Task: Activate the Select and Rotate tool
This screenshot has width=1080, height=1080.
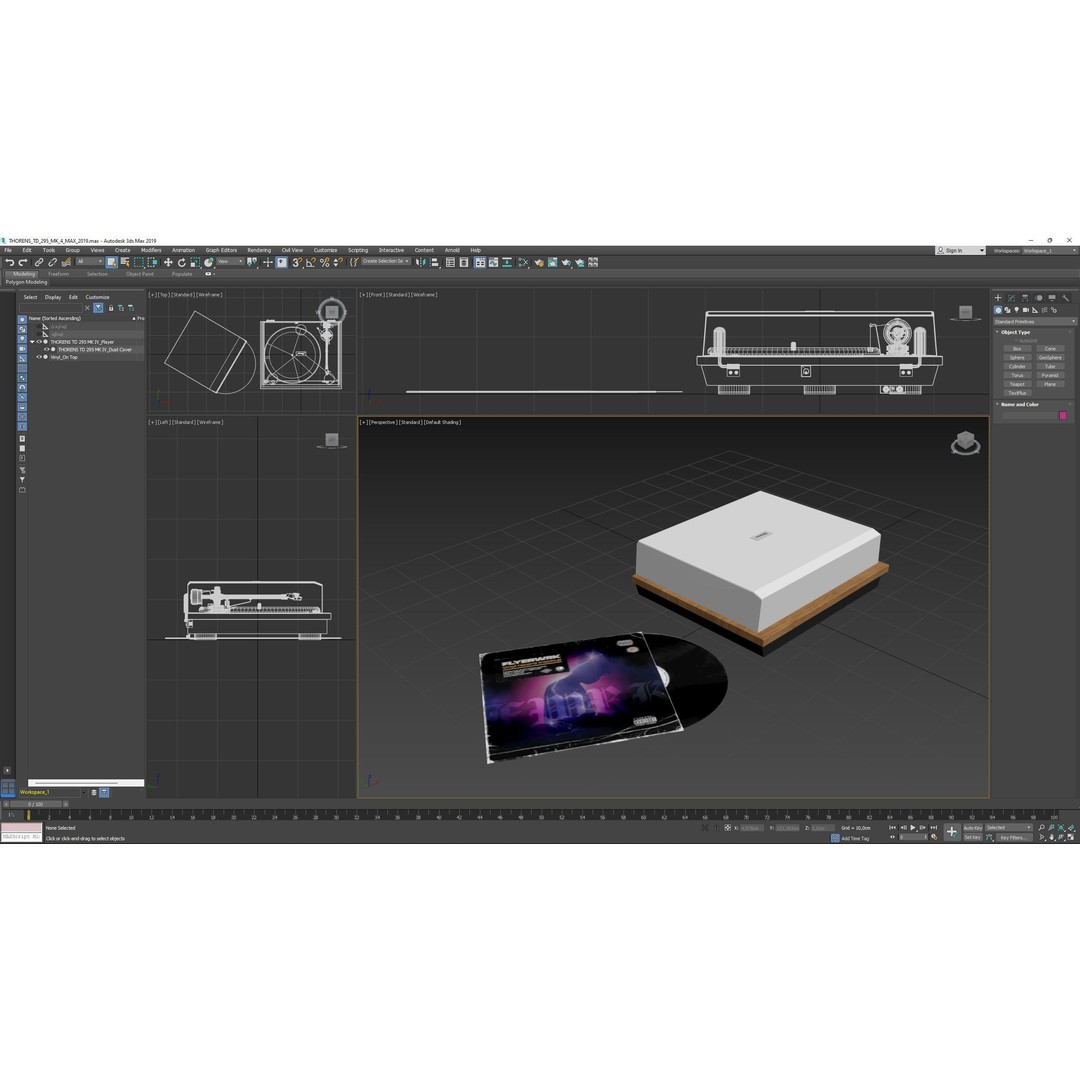Action: coord(182,262)
